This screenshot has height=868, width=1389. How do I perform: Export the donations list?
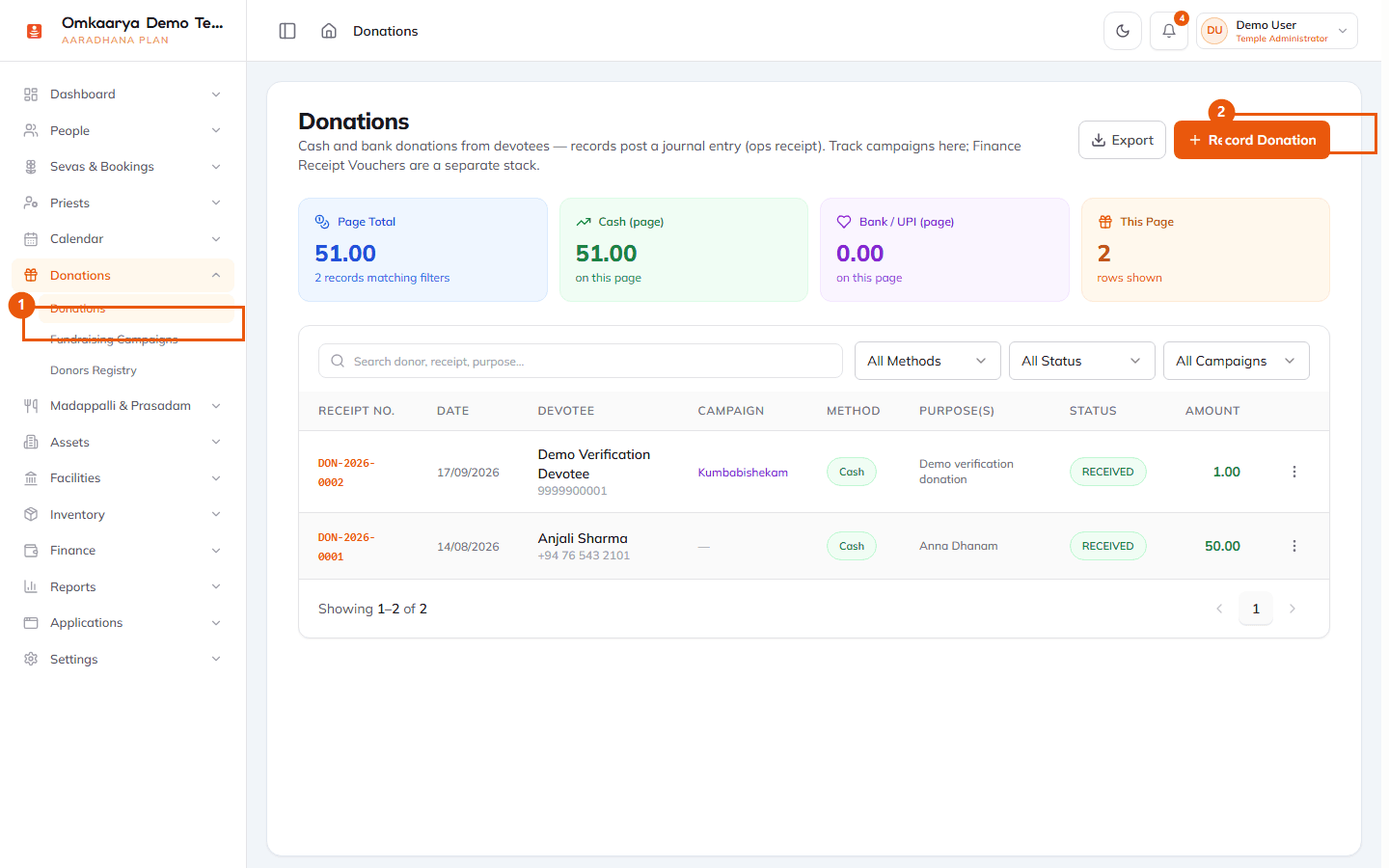(x=1123, y=140)
